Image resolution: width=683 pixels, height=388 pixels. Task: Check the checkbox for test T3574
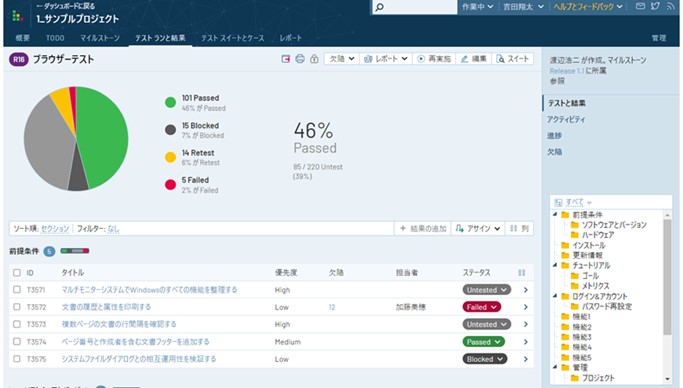tap(17, 341)
